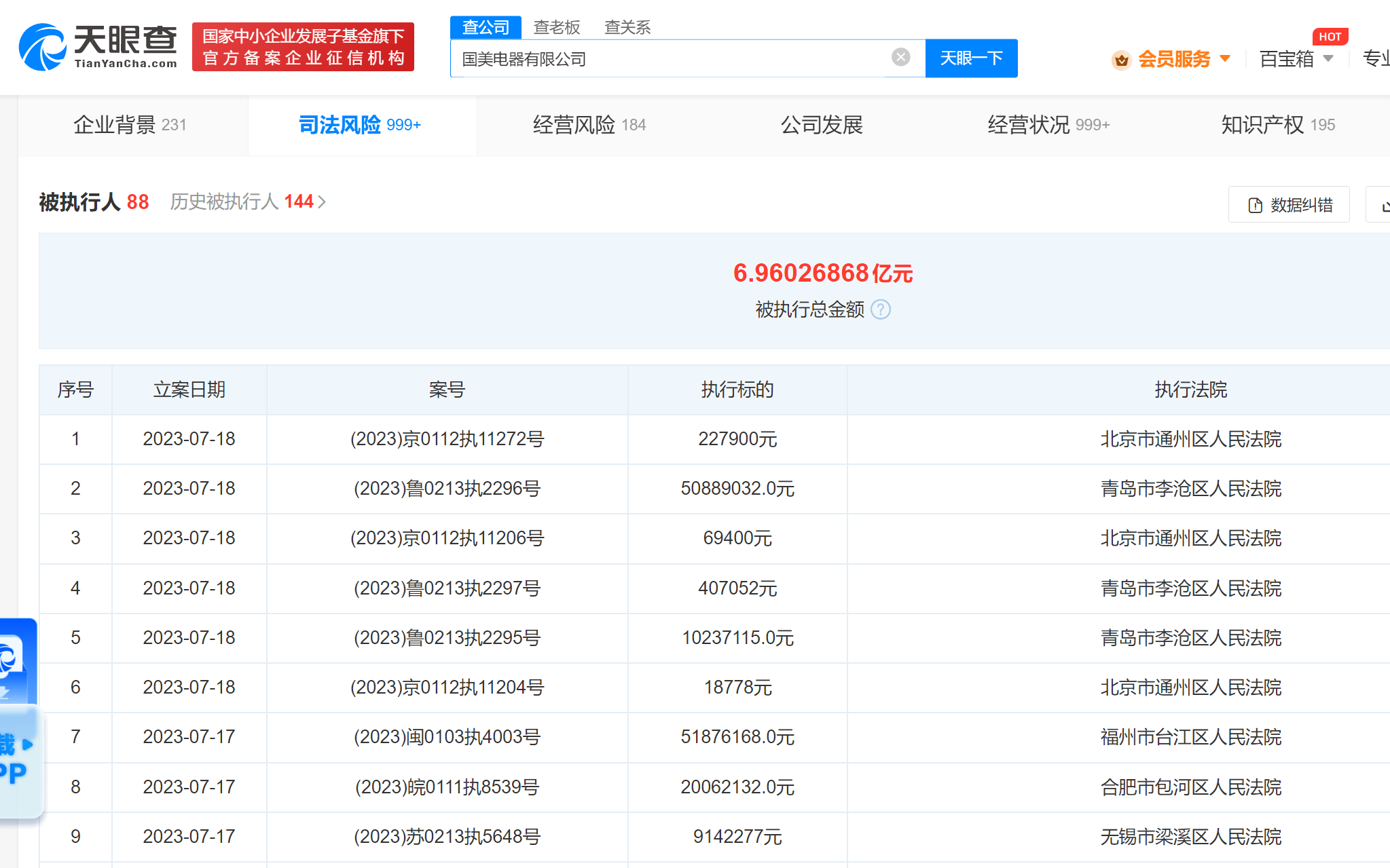Click the HOT badge above 百宝箱
1390x868 pixels.
(1330, 37)
